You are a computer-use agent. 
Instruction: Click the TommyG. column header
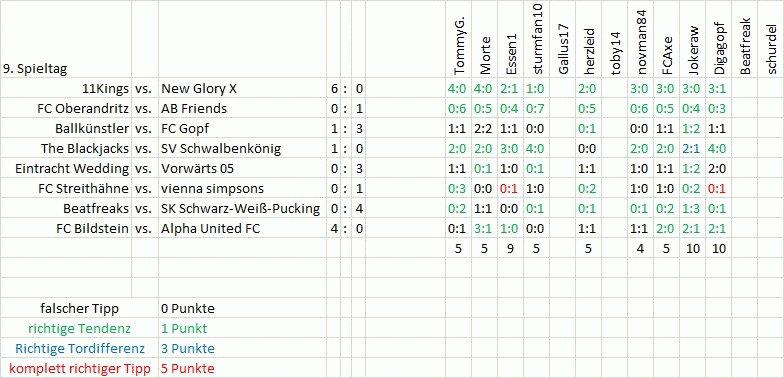(x=460, y=40)
